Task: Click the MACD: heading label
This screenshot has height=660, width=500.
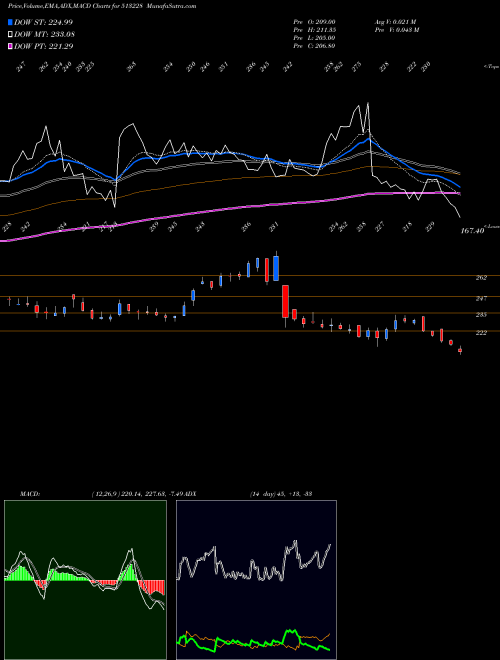Action: (30, 494)
